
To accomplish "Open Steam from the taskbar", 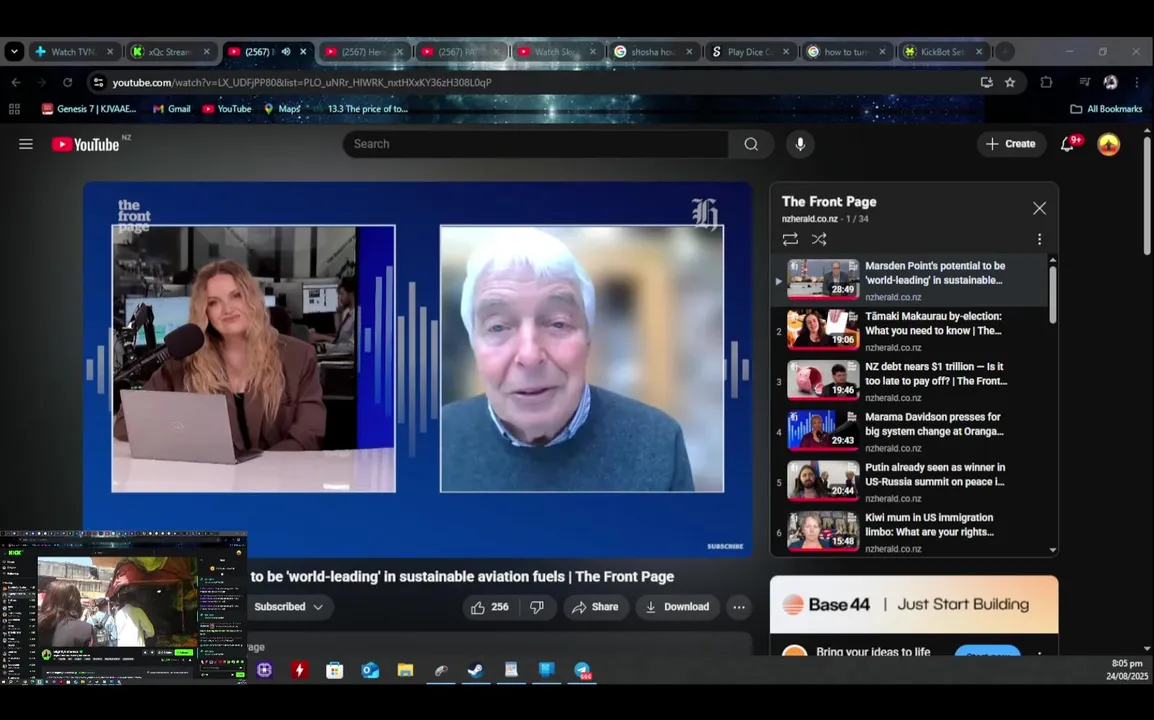I will (476, 670).
